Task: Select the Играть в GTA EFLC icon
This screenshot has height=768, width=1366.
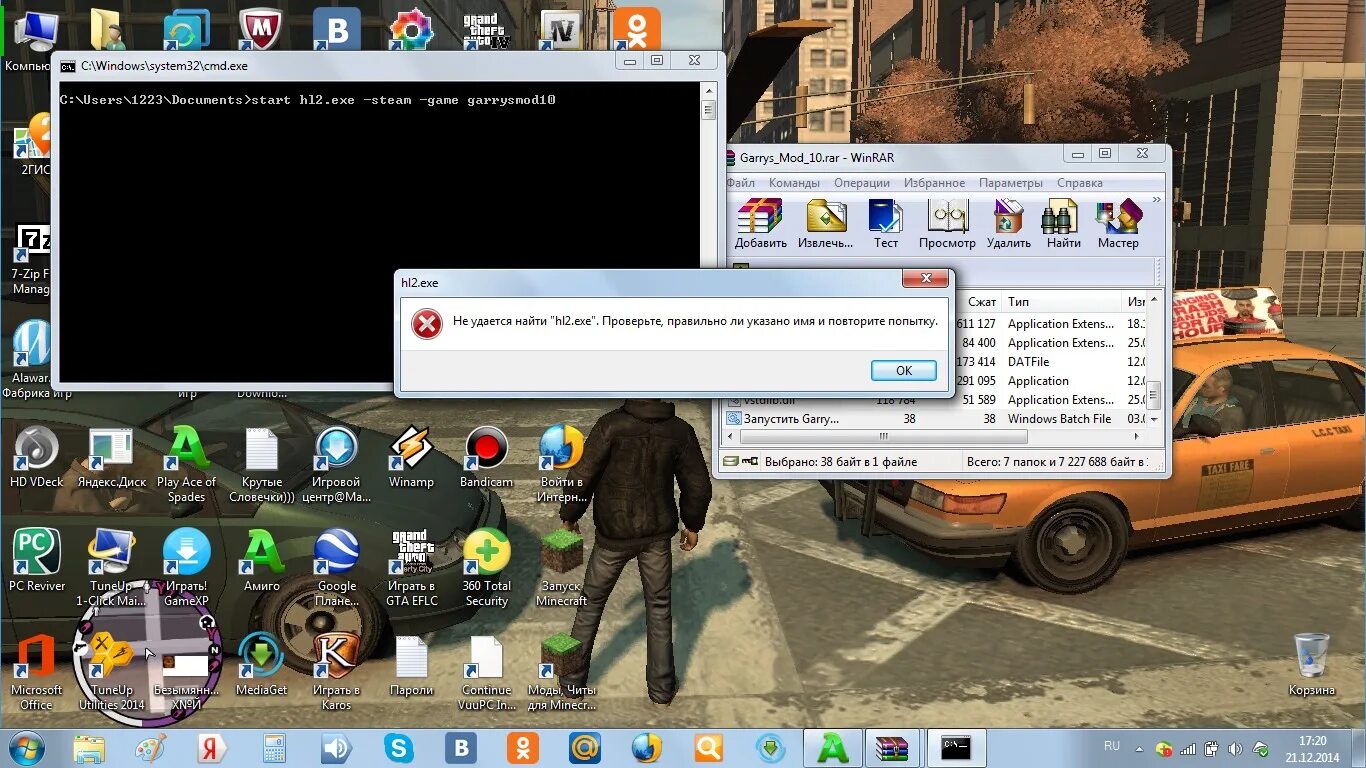Action: 412,567
